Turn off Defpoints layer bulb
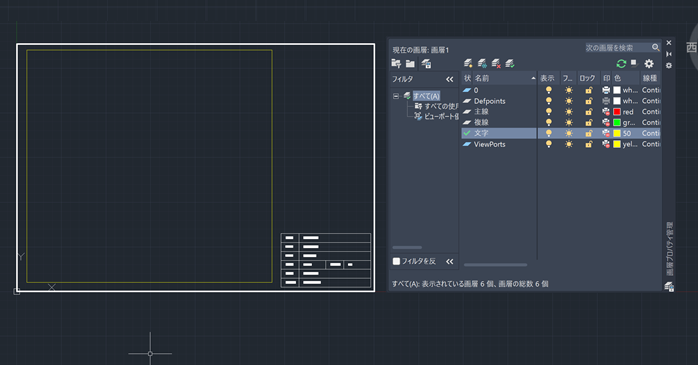Screen dimensions: 698x365 [549, 101]
